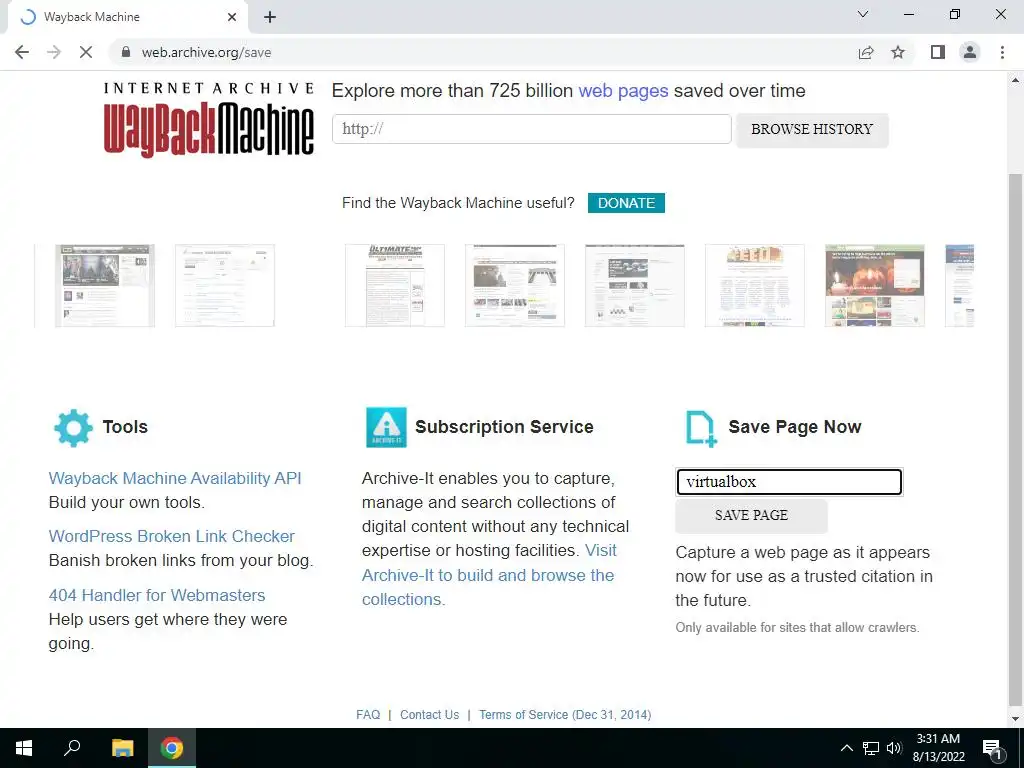Viewport: 1024px width, 768px height.
Task: Click the Tools gear icon
Action: coord(73,428)
